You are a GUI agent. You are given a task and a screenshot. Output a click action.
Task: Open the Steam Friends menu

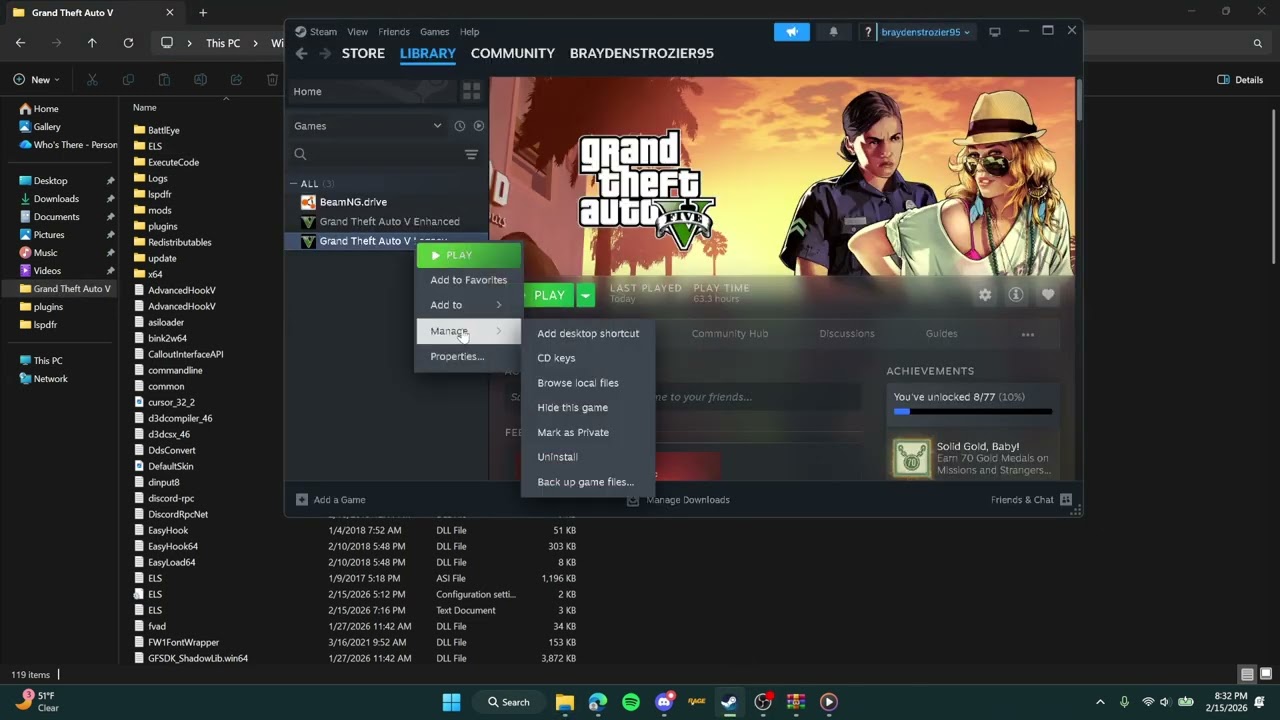[x=394, y=32]
